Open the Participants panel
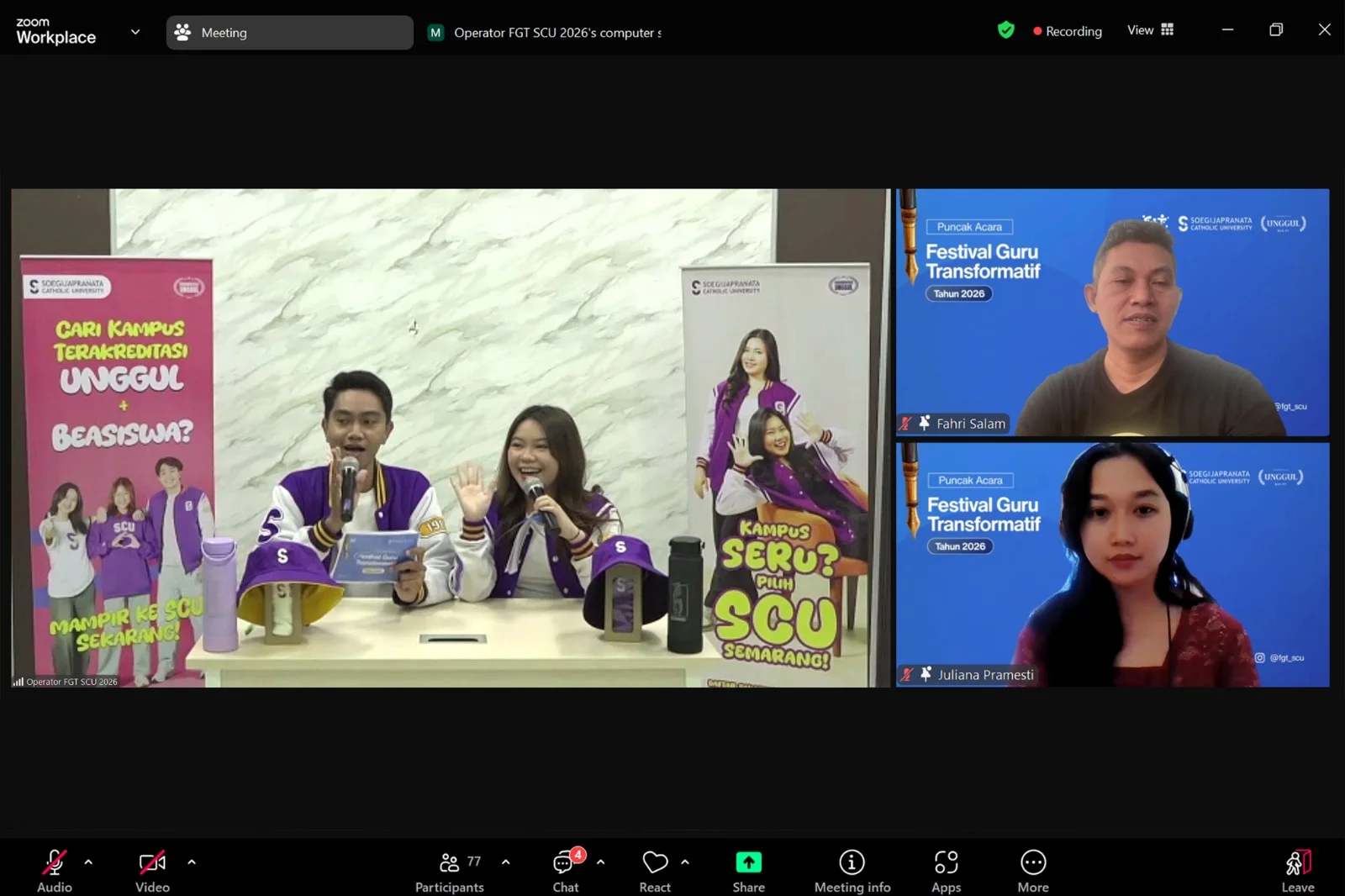This screenshot has width=1345, height=896. pos(450,871)
